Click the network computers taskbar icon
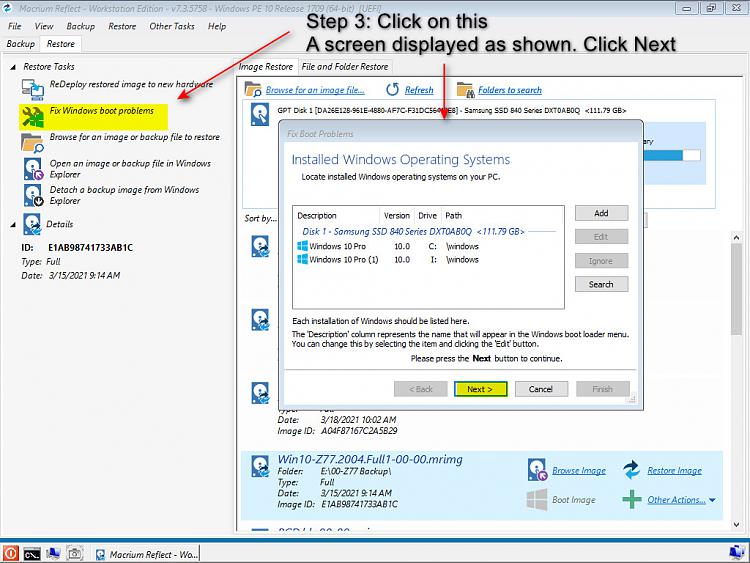The image size is (750, 563). coord(53,553)
